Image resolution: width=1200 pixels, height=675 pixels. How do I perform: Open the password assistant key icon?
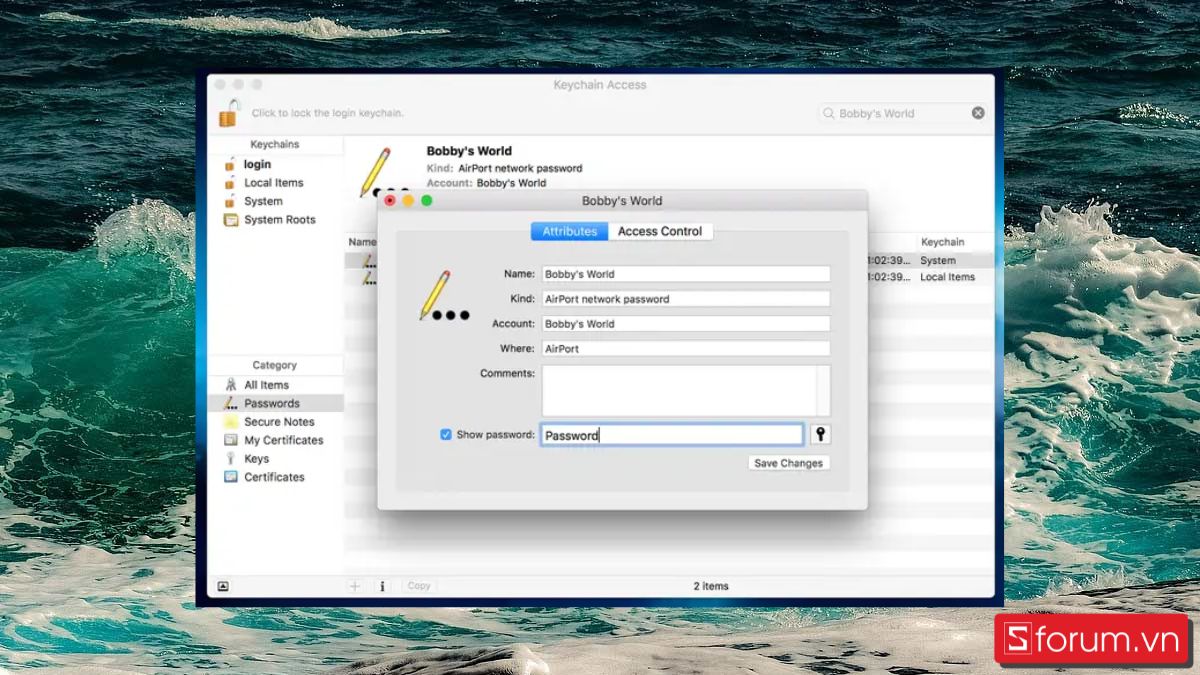tap(819, 434)
